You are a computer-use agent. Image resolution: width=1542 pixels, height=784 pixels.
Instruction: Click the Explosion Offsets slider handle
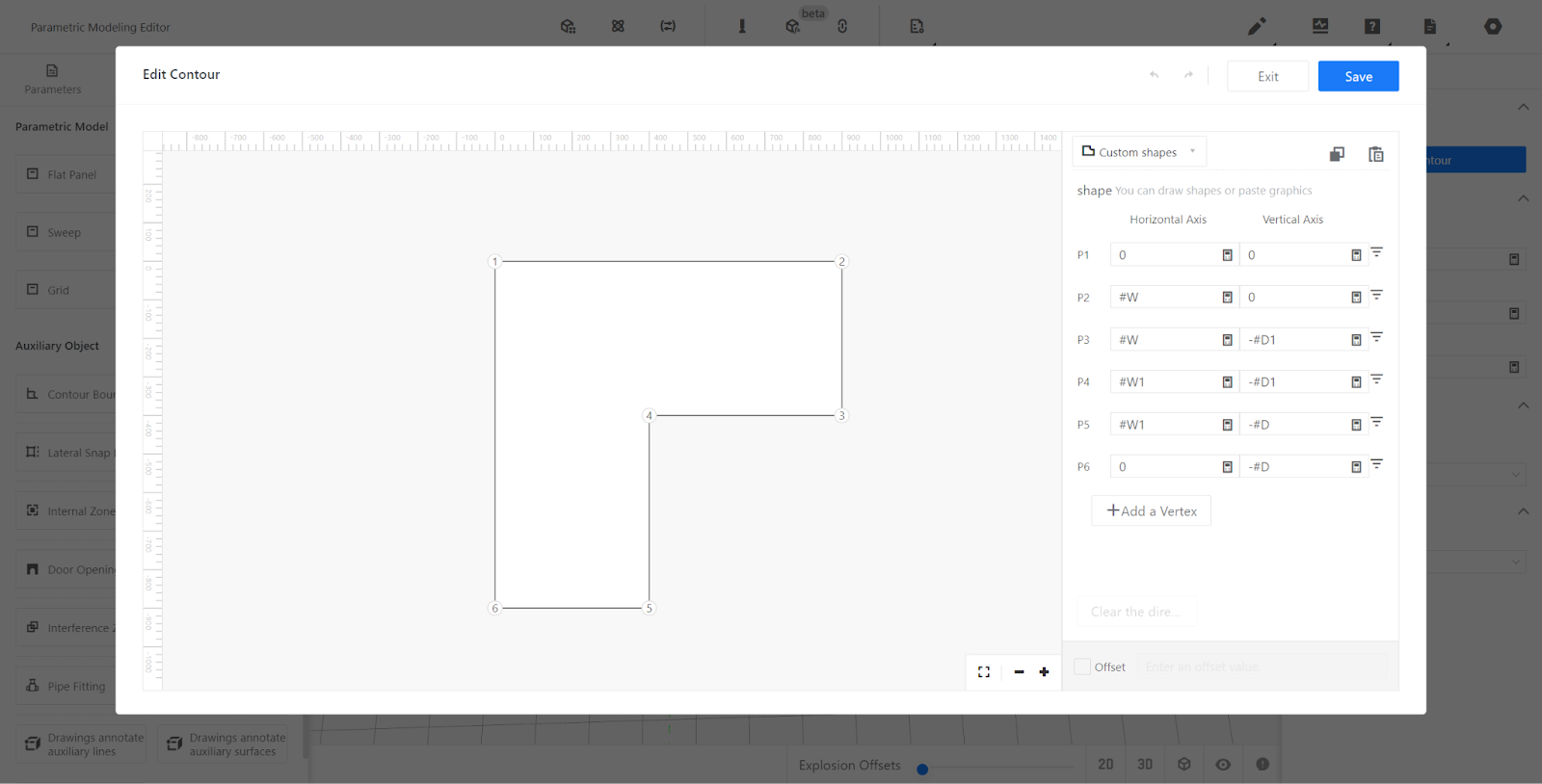[922, 769]
